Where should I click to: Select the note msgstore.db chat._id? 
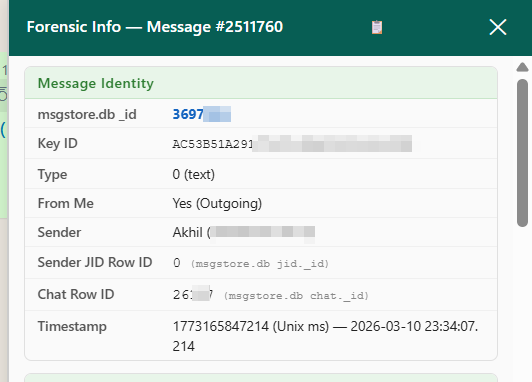(x=296, y=295)
